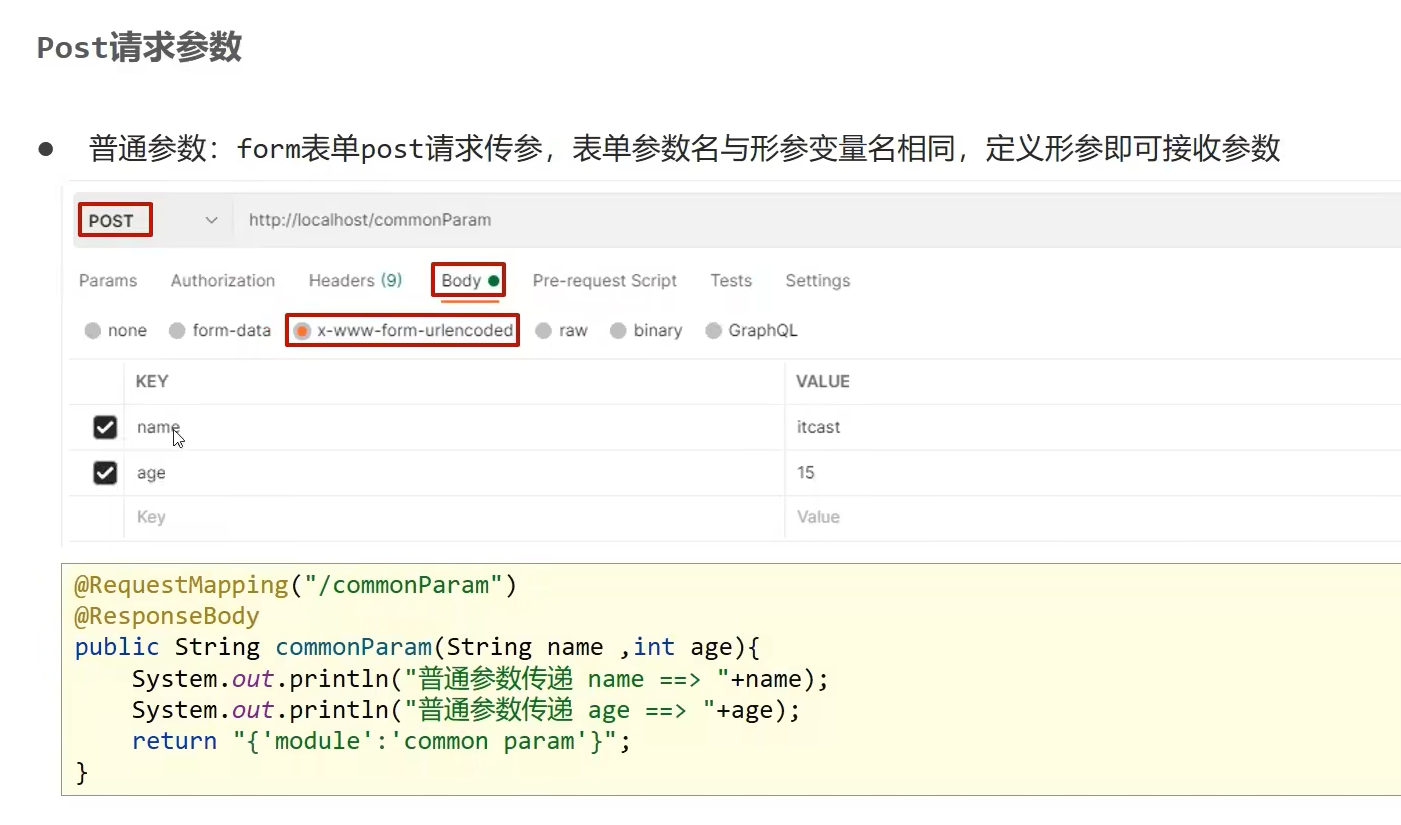Open the Pre-request Script tab
Screen dimensions: 1401x825
point(604,281)
